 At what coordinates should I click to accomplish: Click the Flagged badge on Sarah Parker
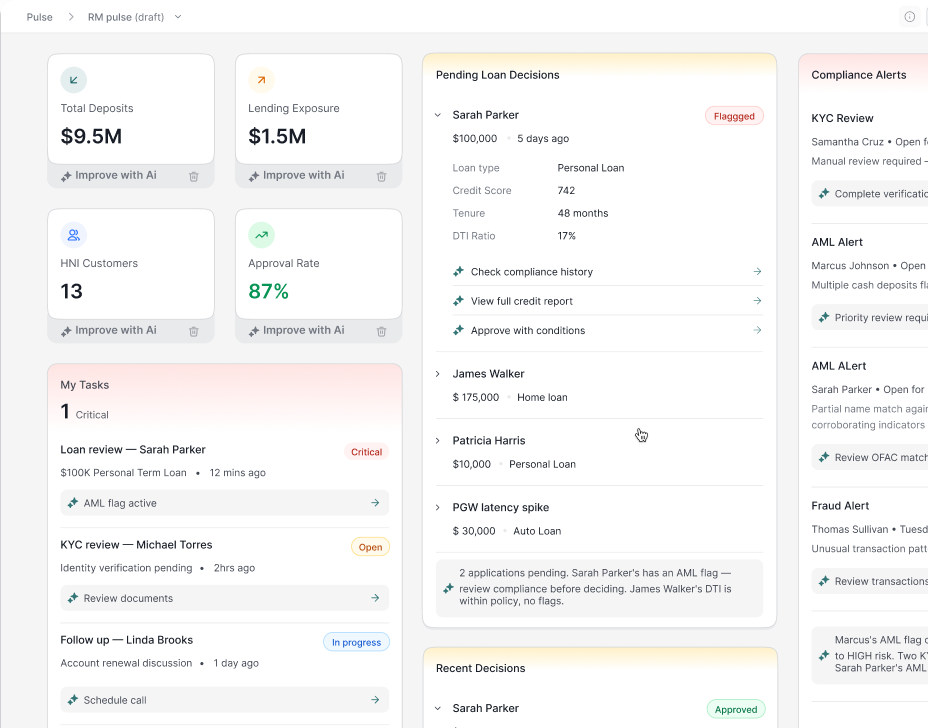click(734, 116)
